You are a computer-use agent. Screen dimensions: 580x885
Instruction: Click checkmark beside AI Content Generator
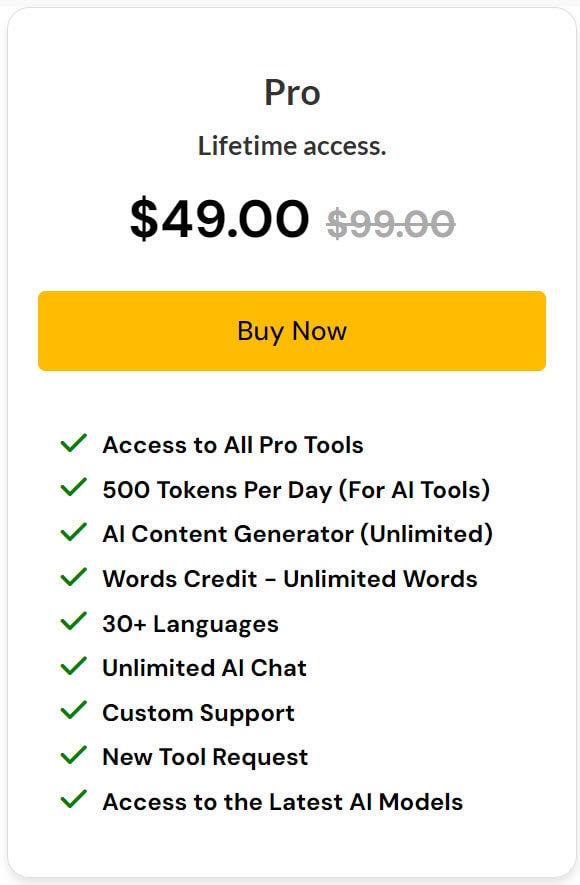(73, 532)
